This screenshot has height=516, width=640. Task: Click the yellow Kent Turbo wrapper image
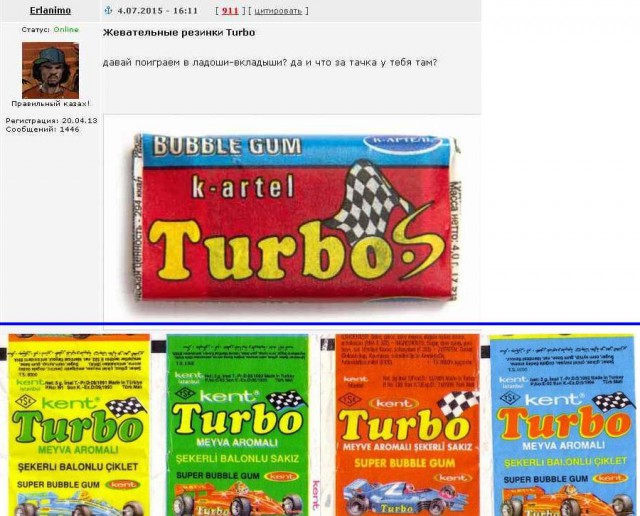coord(78,425)
